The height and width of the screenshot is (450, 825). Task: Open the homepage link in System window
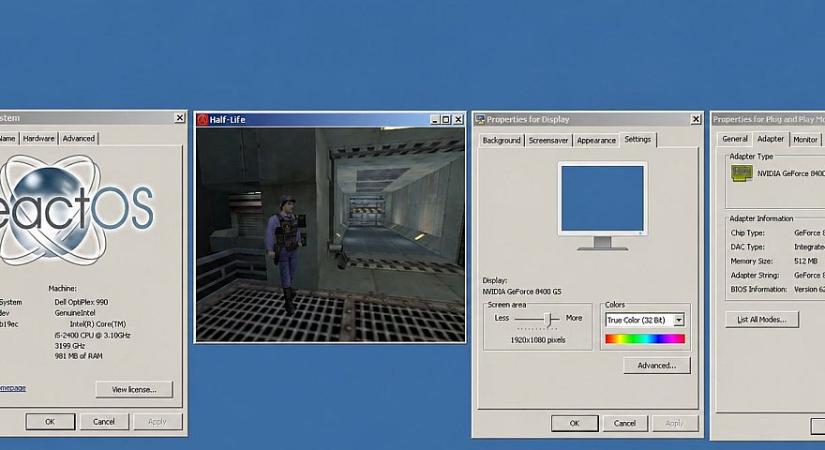[x=13, y=388]
